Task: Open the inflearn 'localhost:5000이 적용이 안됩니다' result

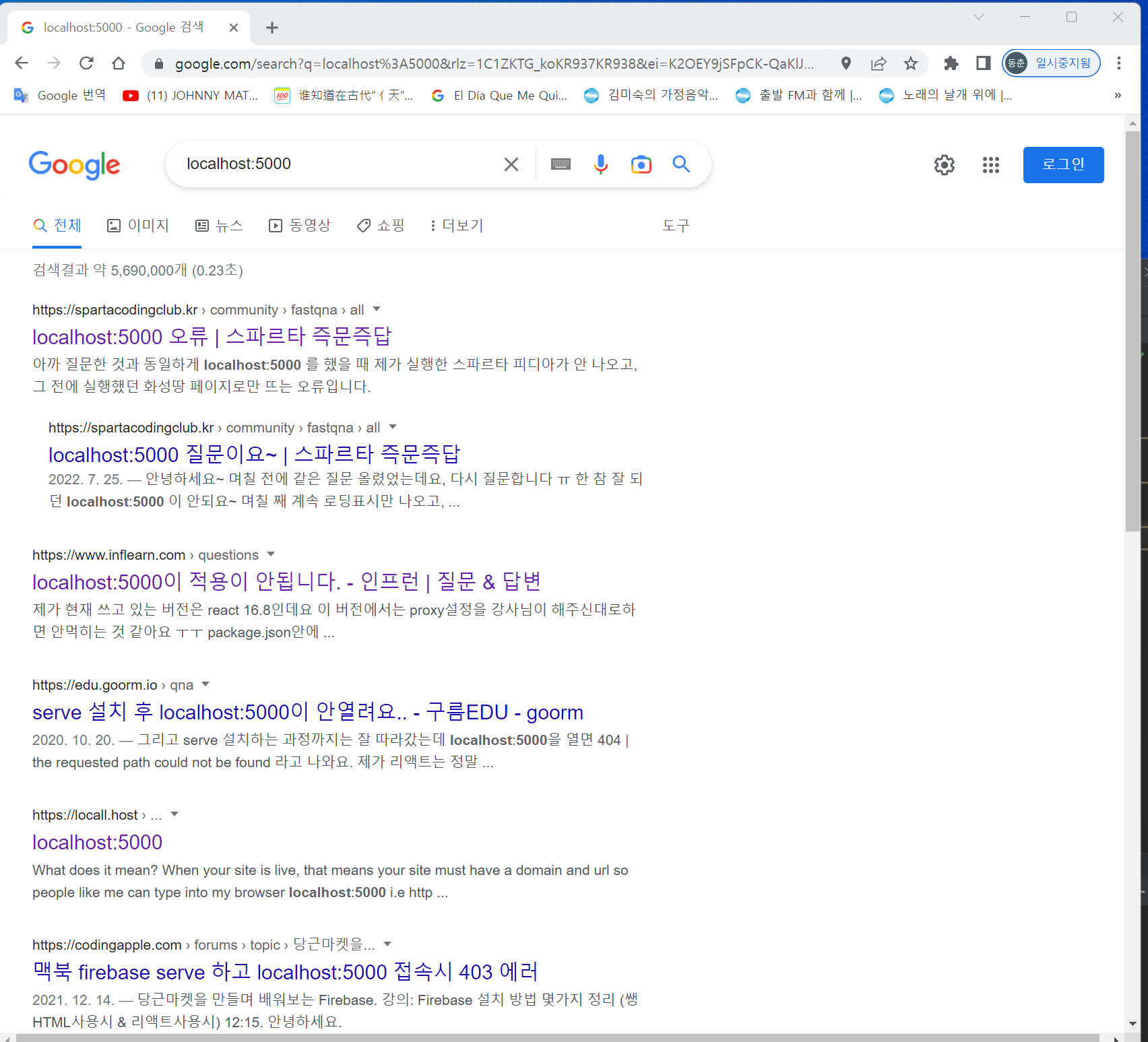Action: (287, 581)
